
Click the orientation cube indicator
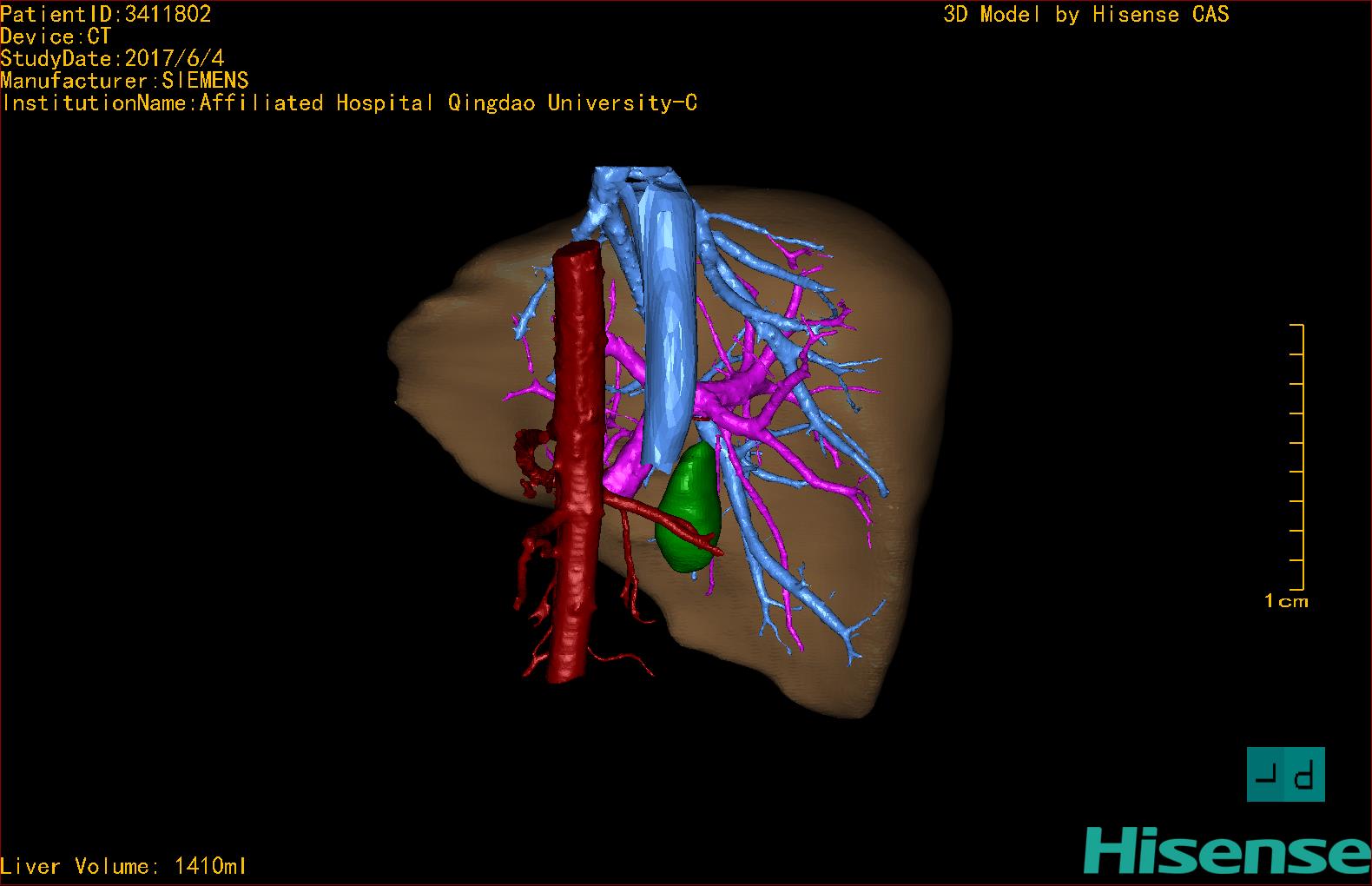click(1285, 774)
